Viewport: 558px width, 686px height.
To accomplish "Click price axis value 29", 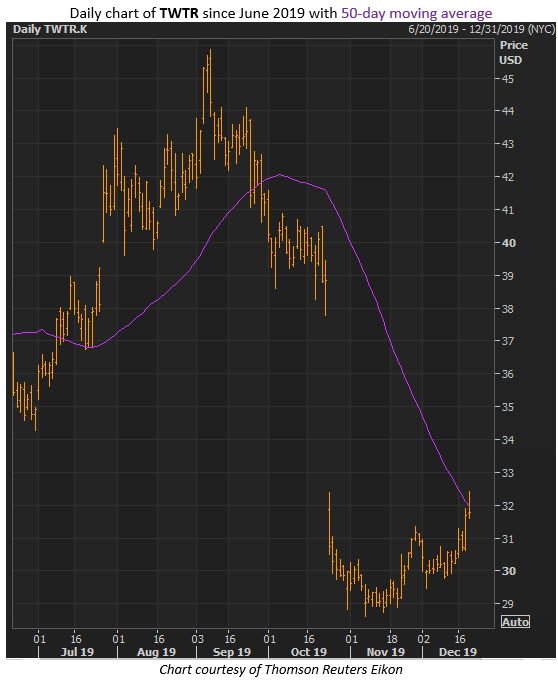I will coord(508,604).
